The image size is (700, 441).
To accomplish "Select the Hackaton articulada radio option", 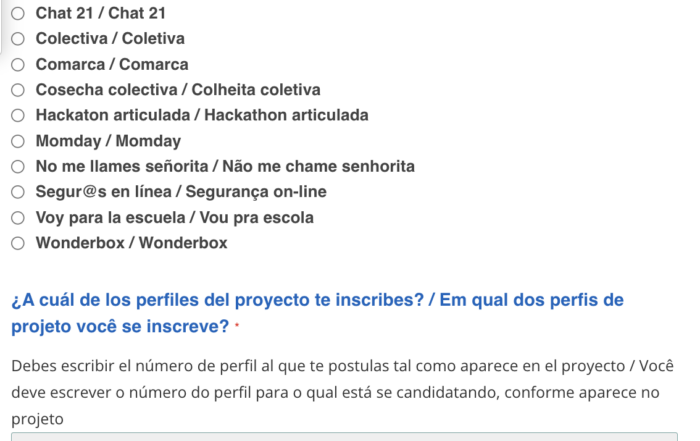I will [x=18, y=116].
